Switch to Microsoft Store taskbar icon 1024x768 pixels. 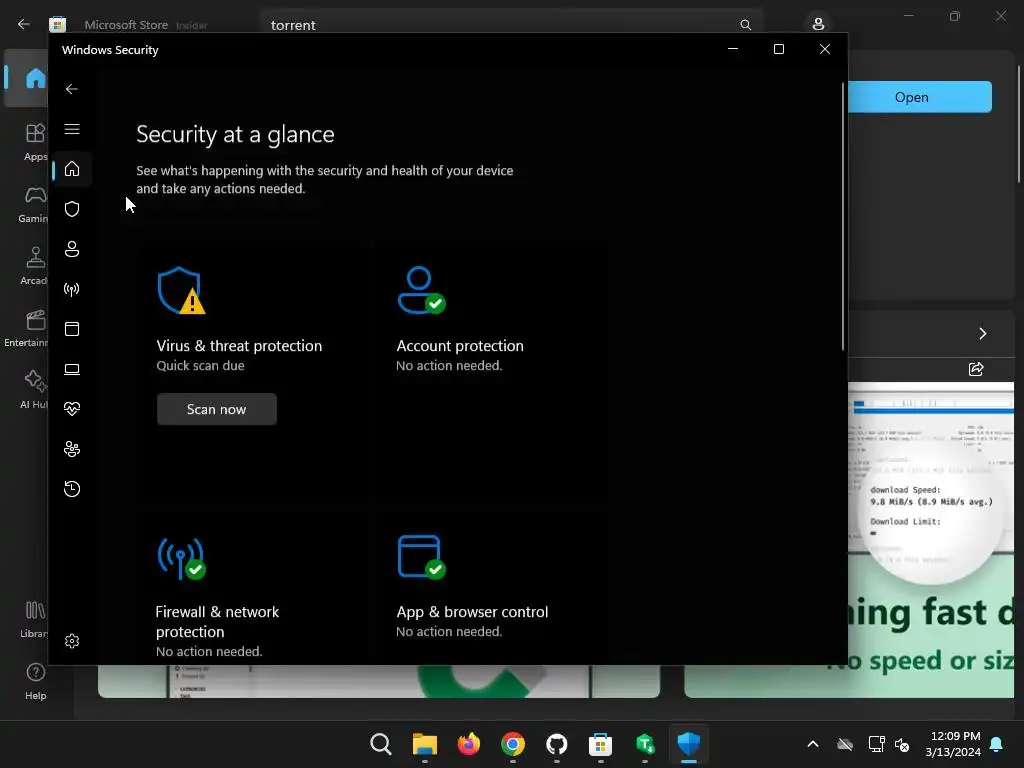click(x=600, y=744)
